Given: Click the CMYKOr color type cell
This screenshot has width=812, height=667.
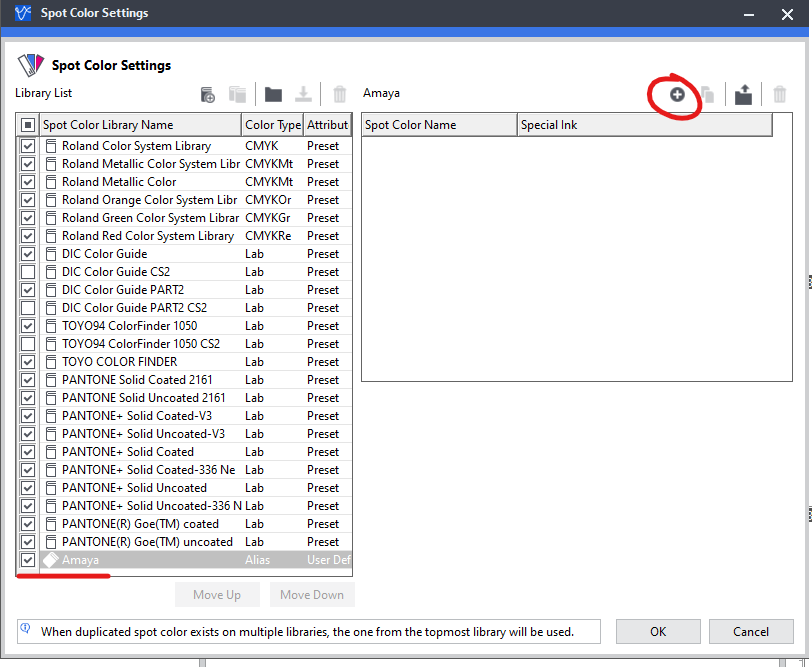Looking at the screenshot, I should pyautogui.click(x=268, y=200).
